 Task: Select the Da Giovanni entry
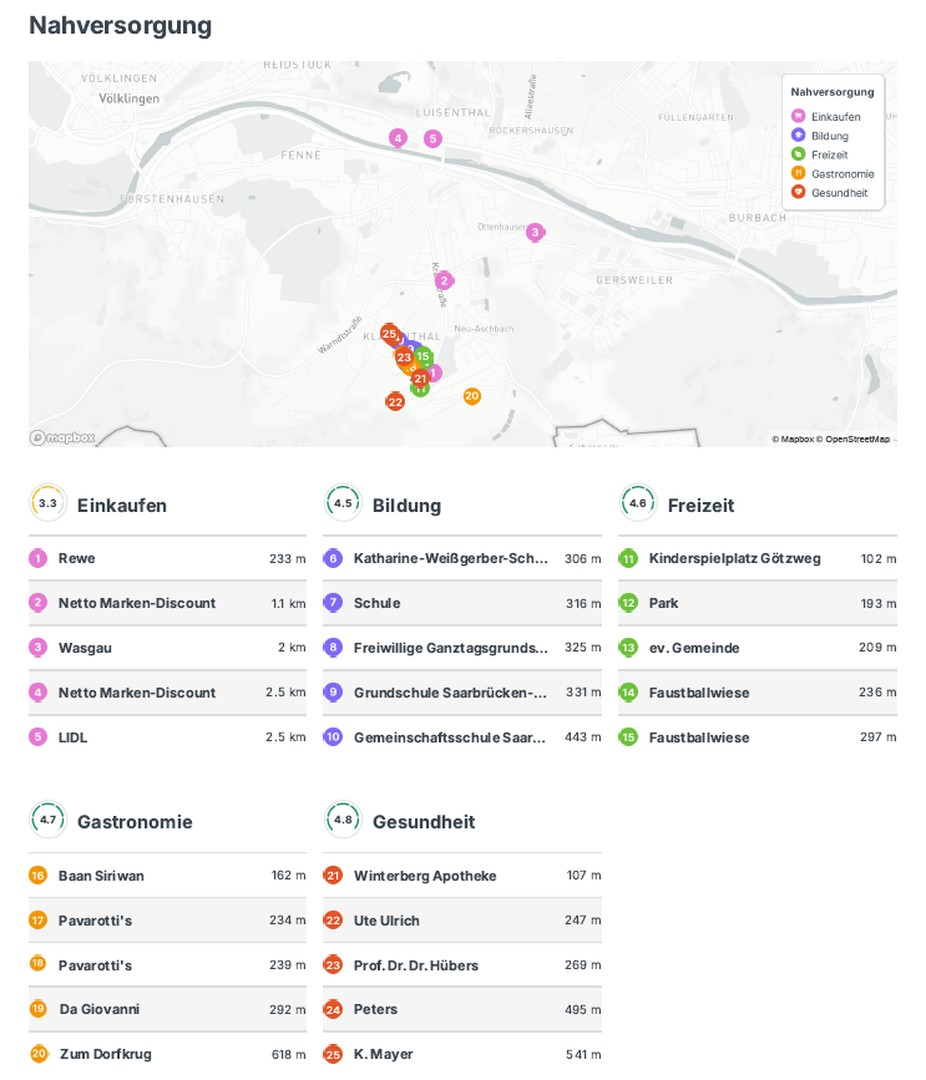pos(167,1009)
